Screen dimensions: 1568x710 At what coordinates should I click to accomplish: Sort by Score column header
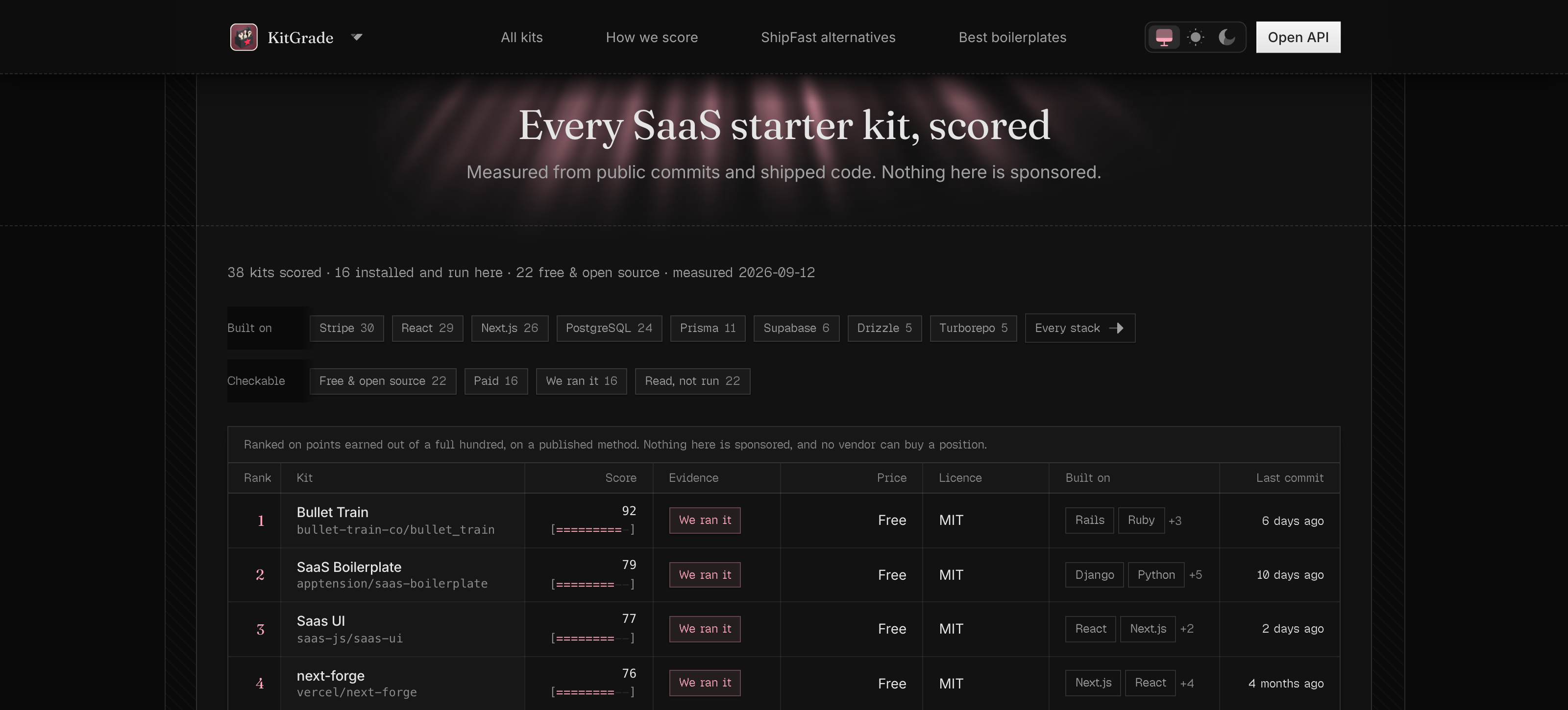point(620,477)
